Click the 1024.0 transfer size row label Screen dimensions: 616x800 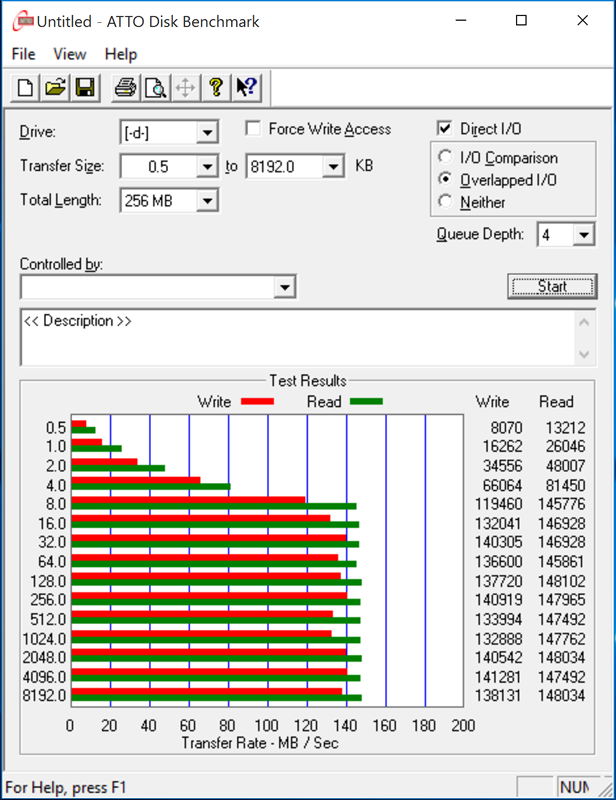(x=44, y=639)
